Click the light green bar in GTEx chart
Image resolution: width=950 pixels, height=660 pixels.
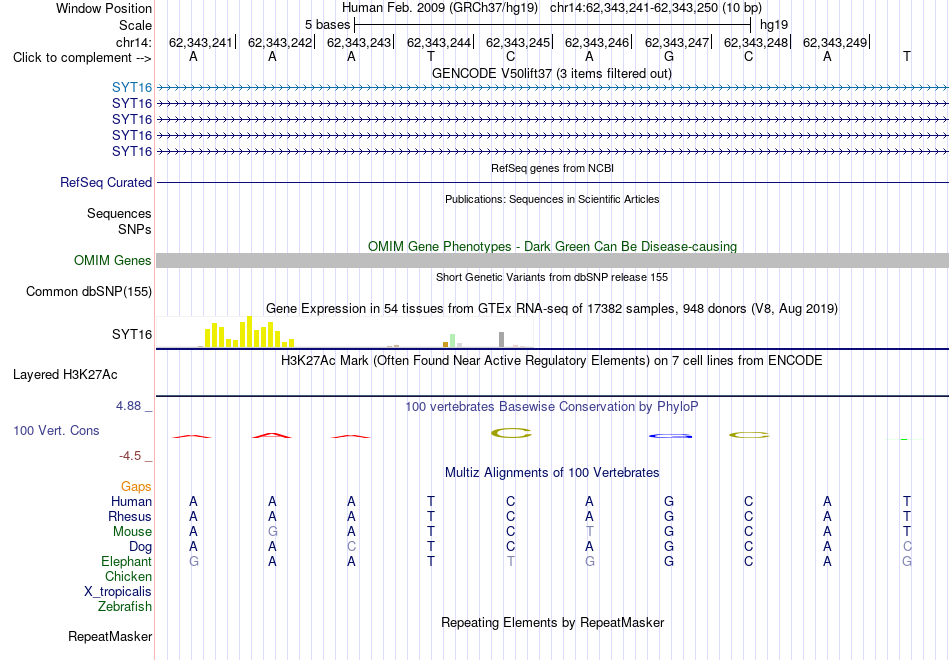[452, 340]
